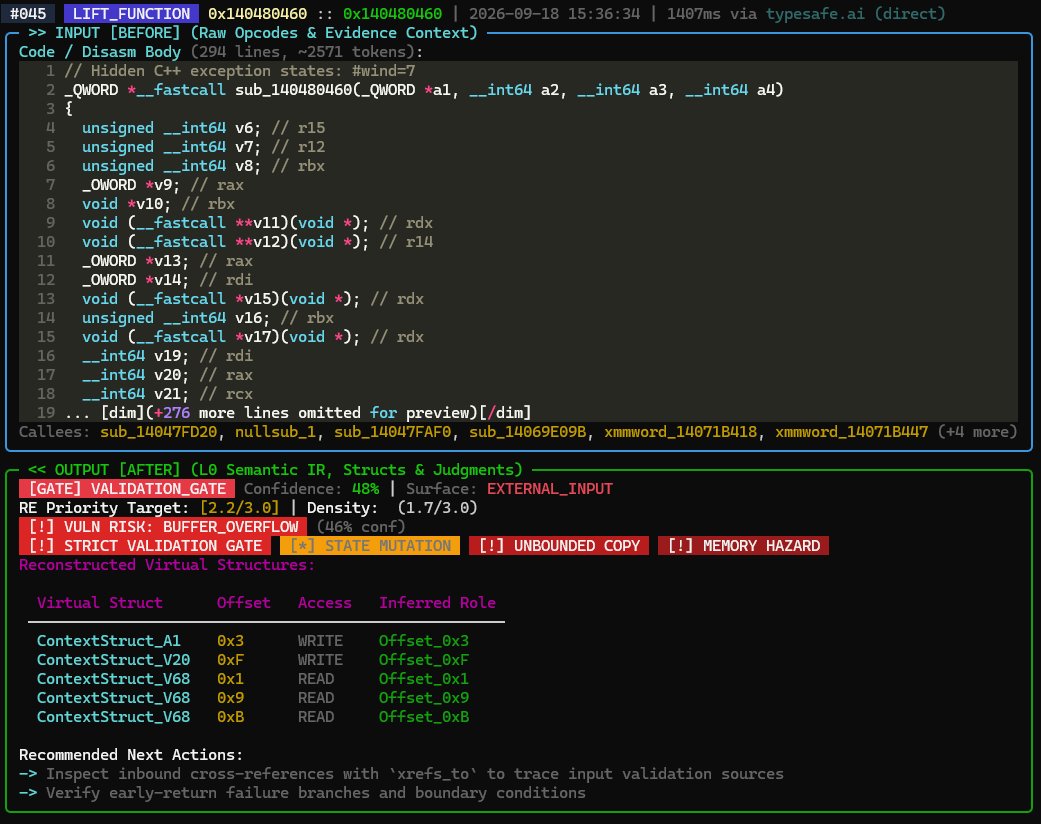
Task: Open callee xmmword_14071B418
Action: point(681,432)
